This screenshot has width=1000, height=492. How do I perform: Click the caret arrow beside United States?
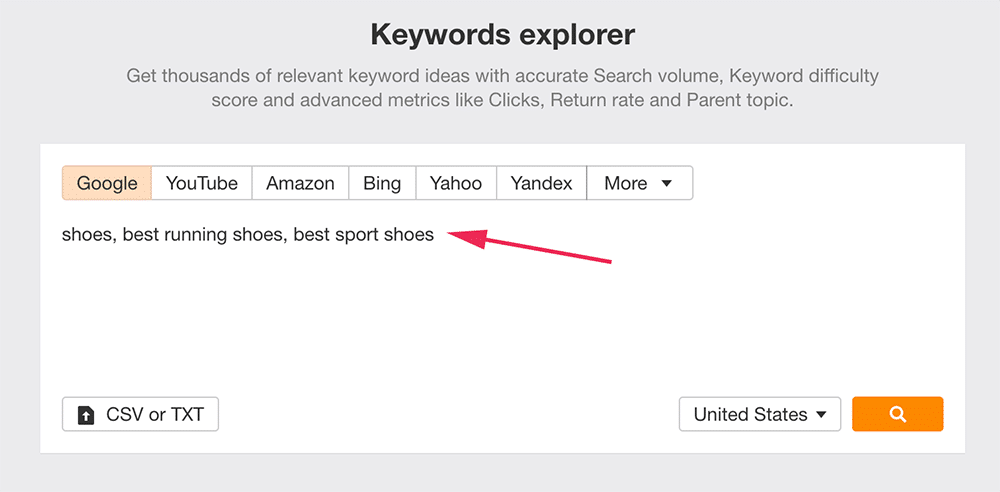[821, 415]
